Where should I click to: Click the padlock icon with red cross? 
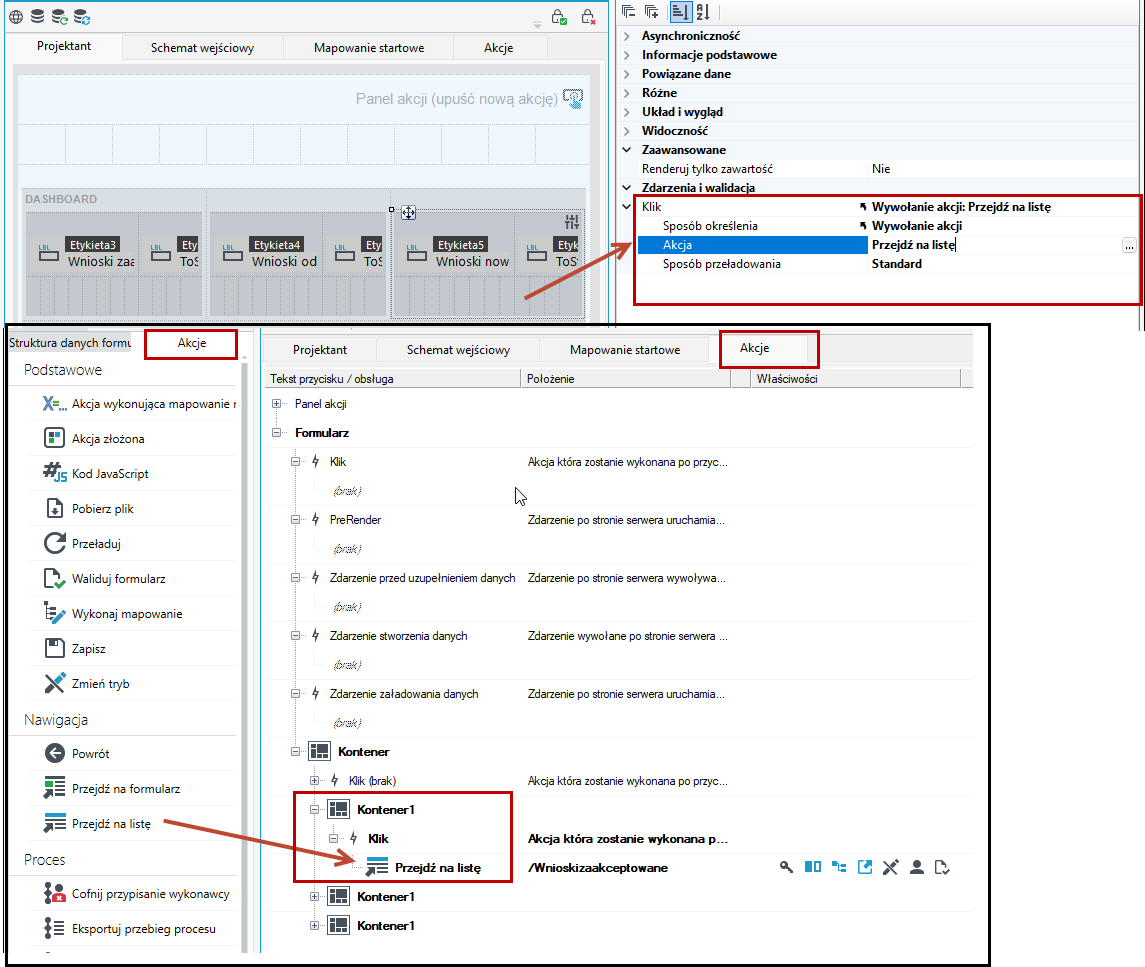(x=589, y=17)
